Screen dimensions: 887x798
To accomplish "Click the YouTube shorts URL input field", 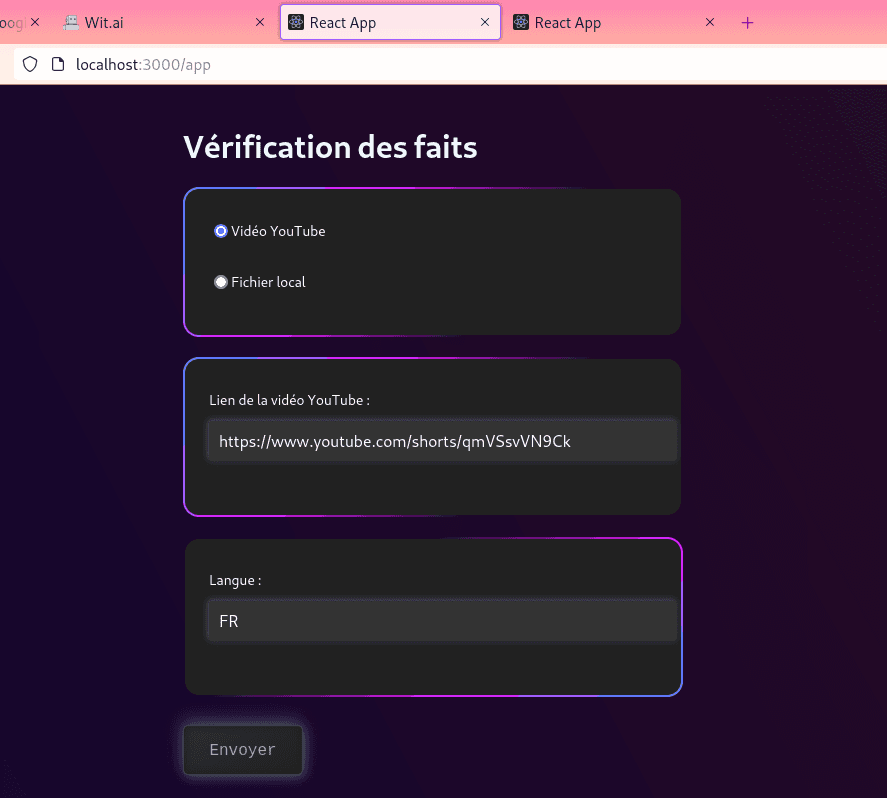I will pyautogui.click(x=442, y=440).
